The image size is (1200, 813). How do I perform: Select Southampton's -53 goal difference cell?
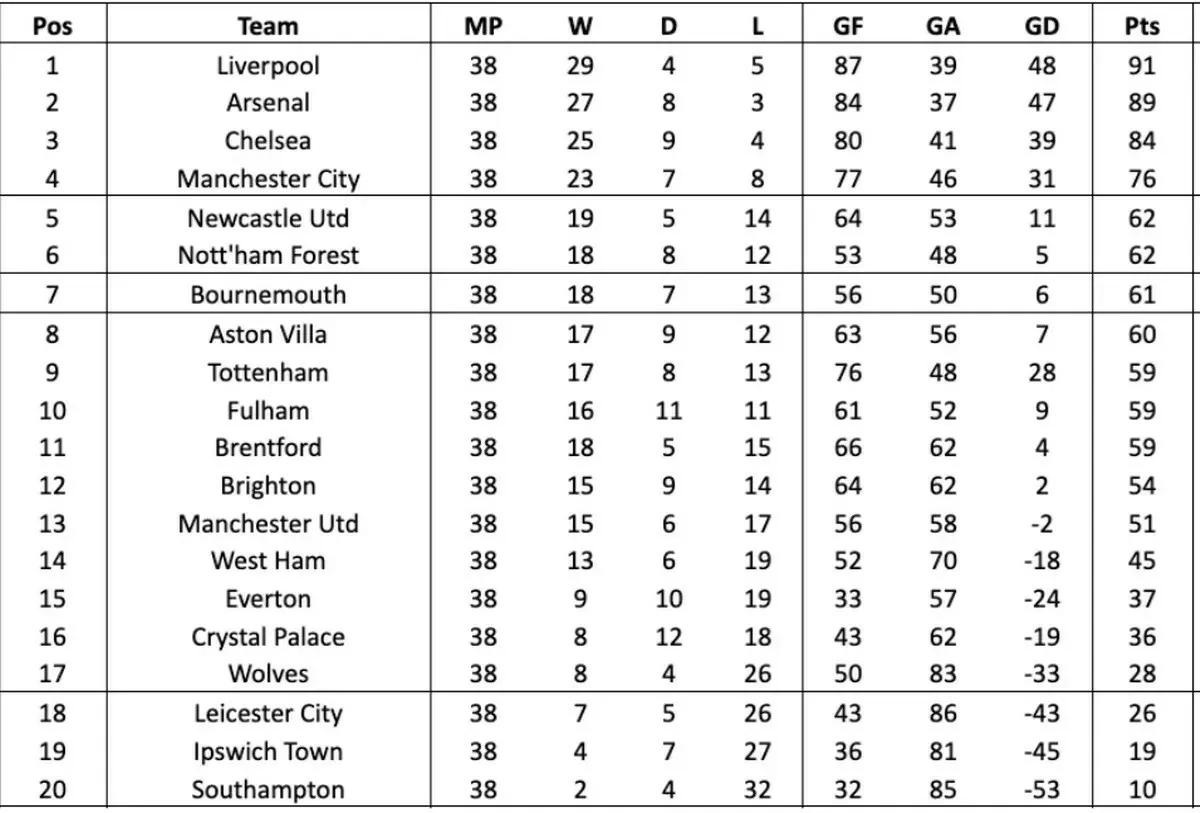tap(1042, 790)
